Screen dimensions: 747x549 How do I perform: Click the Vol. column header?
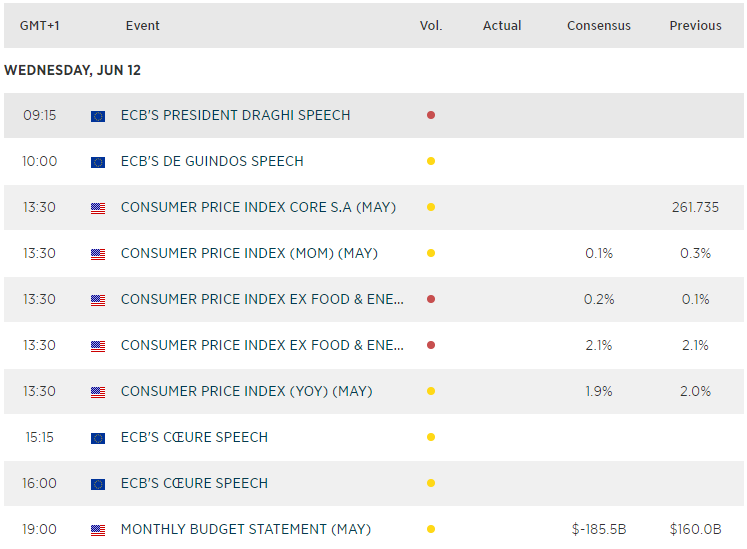pyautogui.click(x=431, y=26)
